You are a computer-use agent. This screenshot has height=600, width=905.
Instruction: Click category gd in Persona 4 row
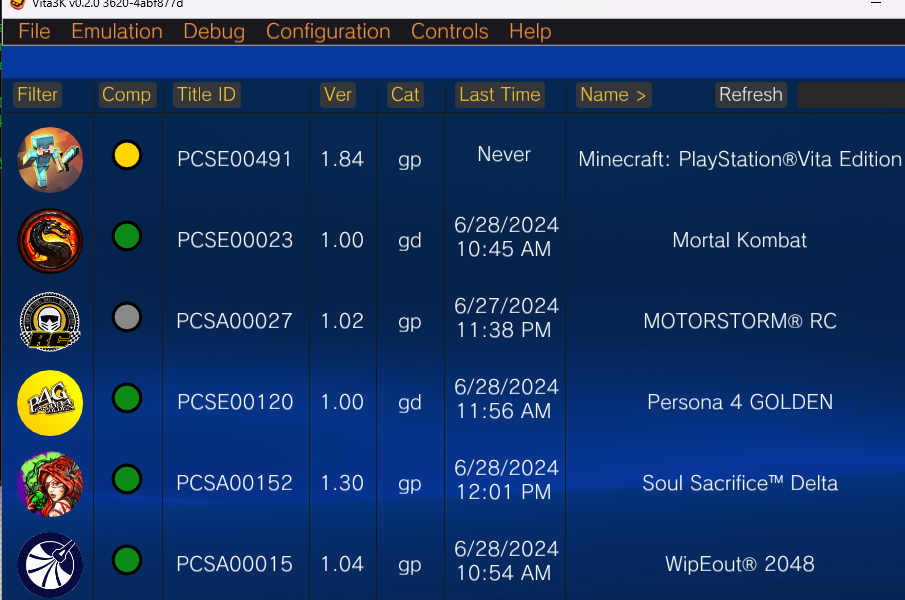pos(410,403)
